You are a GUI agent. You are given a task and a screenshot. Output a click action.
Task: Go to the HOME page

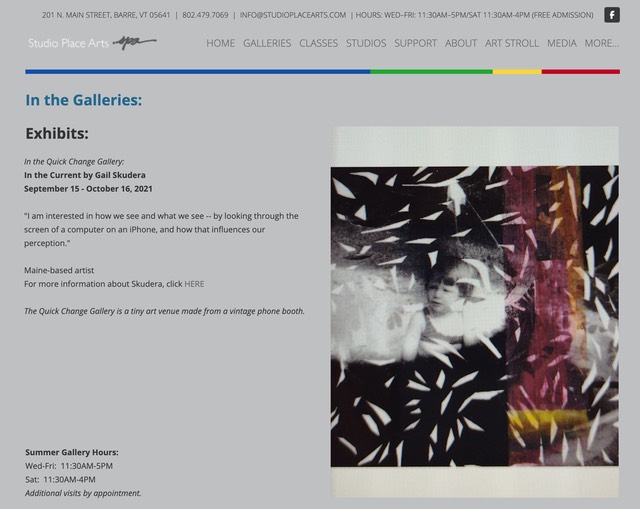click(x=220, y=43)
